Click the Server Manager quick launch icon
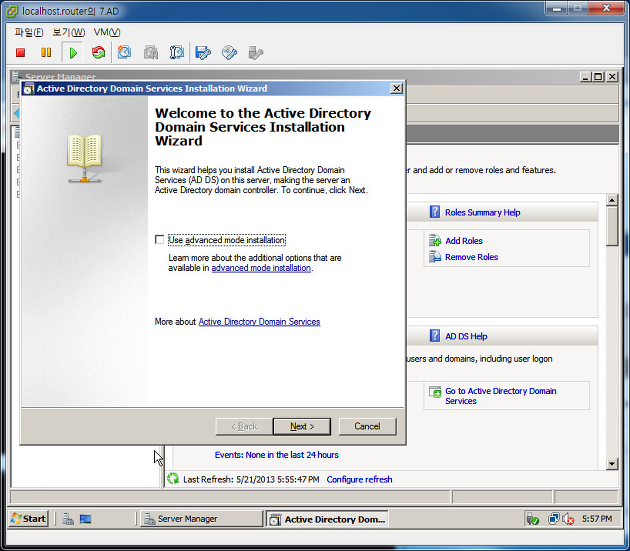 coord(68,519)
